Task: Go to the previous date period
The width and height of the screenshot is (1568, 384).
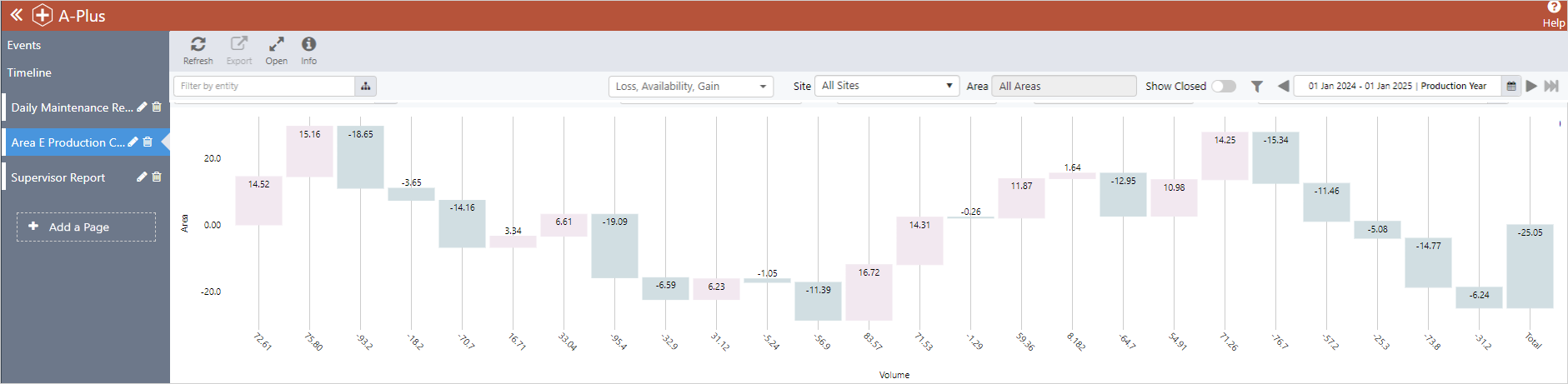Action: 1283,86
